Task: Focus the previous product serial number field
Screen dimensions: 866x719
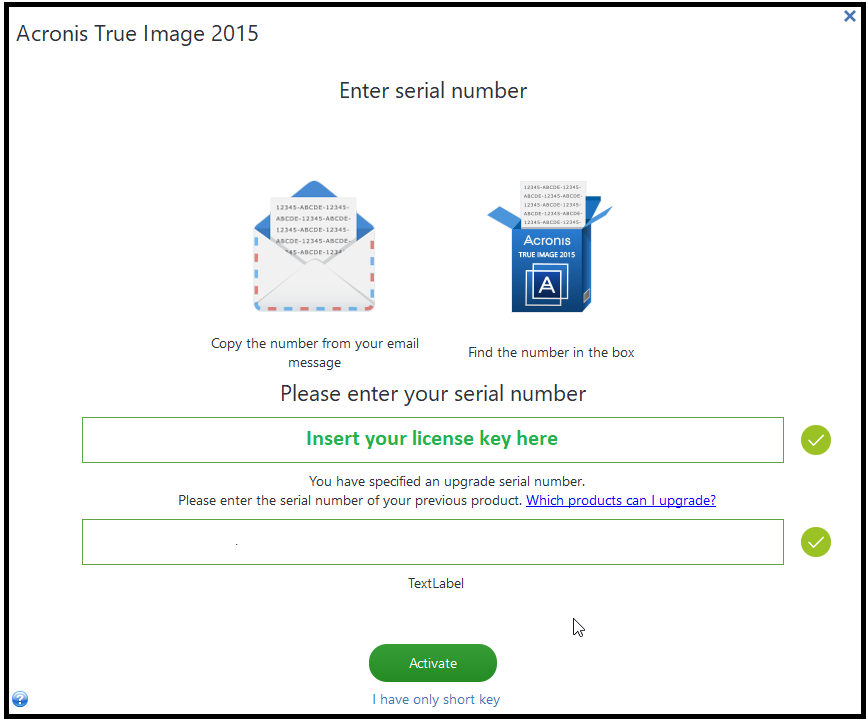Action: (432, 542)
